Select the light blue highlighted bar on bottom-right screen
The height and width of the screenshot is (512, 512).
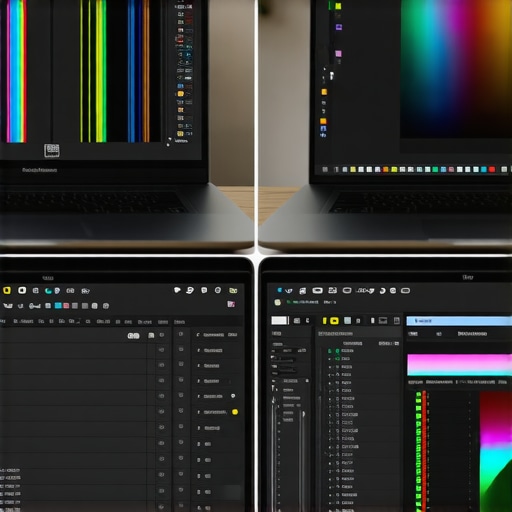pos(459,321)
